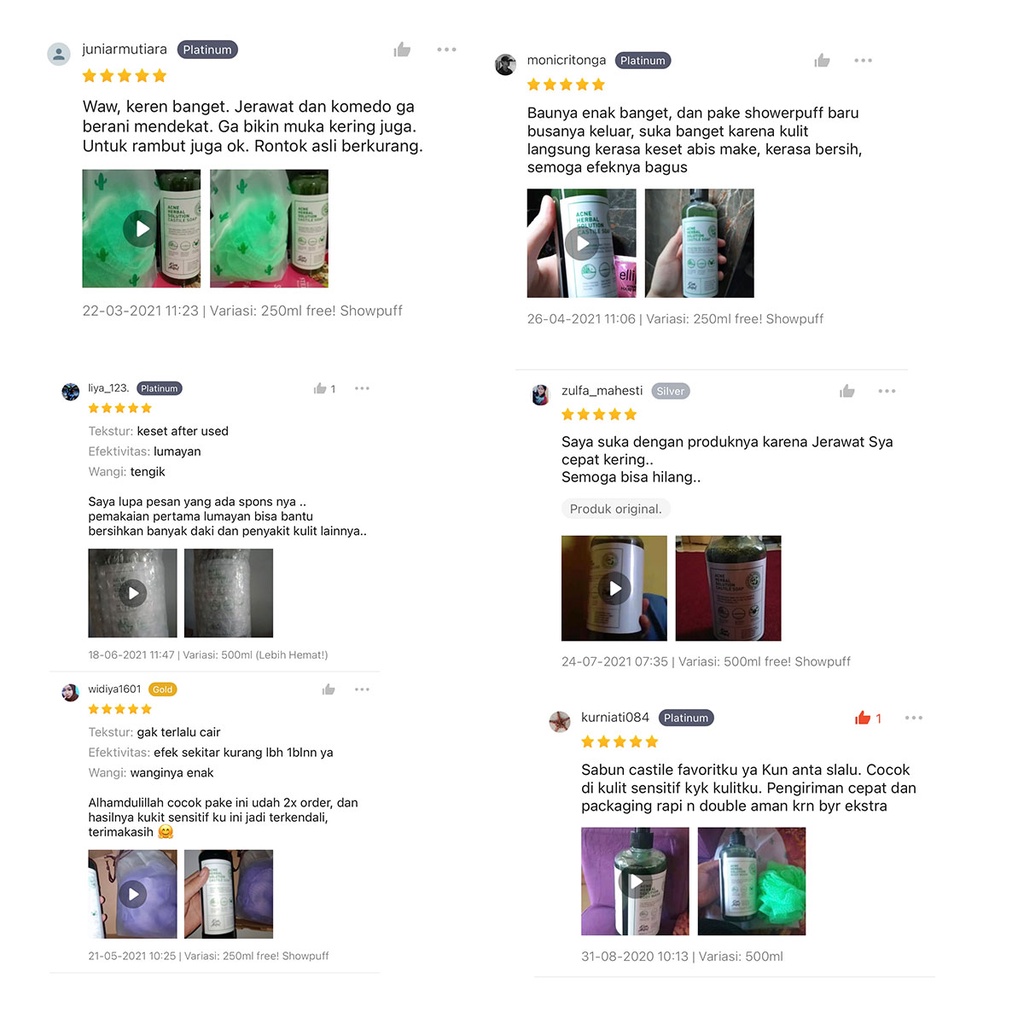Open more options for zulfa_mahesti's review
Viewport: 1024px width, 1024px height.
pos(887,391)
